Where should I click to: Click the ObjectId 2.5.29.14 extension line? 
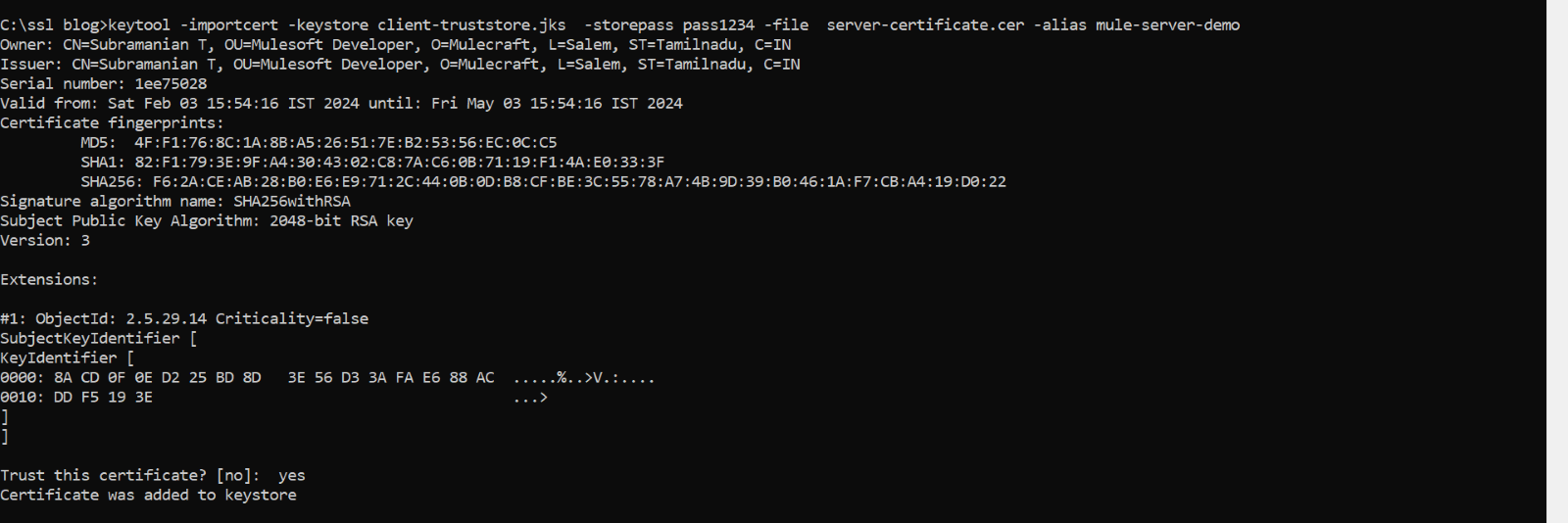point(184,319)
